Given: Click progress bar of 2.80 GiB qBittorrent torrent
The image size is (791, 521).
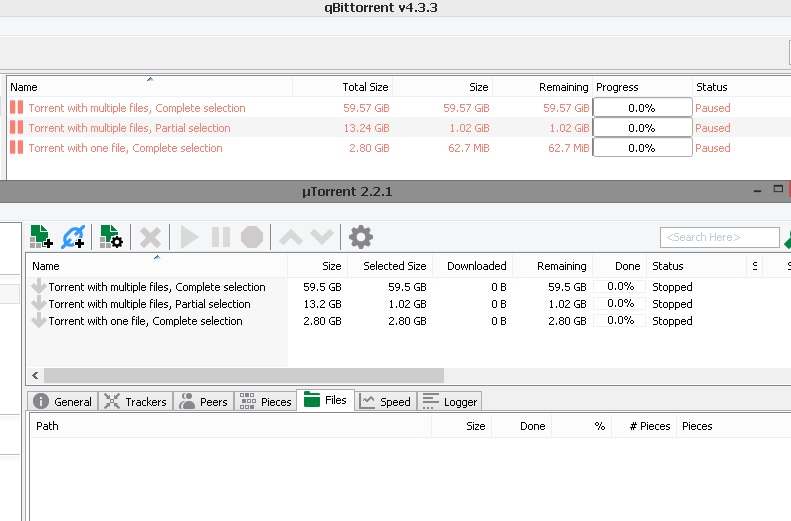Looking at the screenshot, I should coord(642,148).
